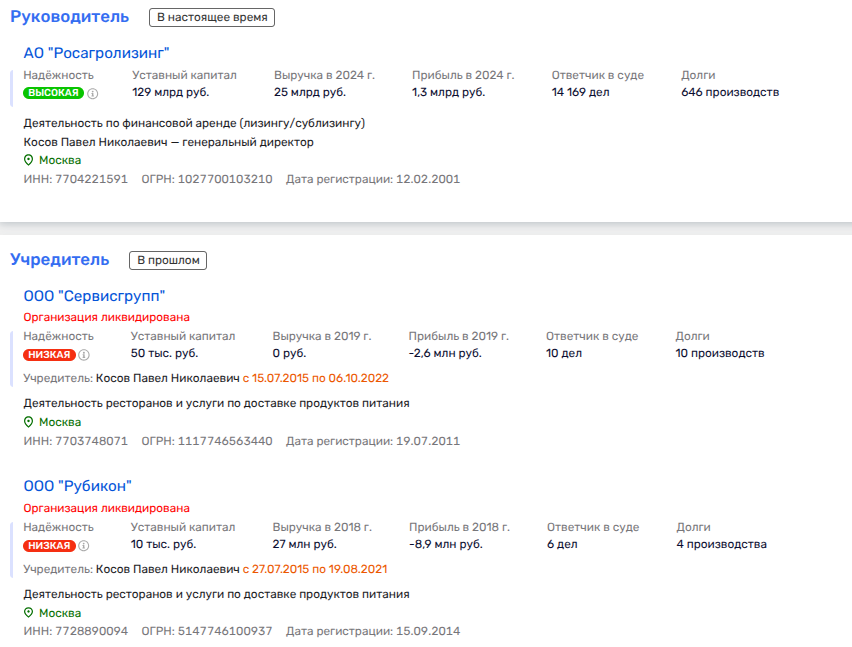The width and height of the screenshot is (852, 647).
Task: Click info icon beside Сервисгрупп's НИЗКАЯ badge
Action: (84, 354)
